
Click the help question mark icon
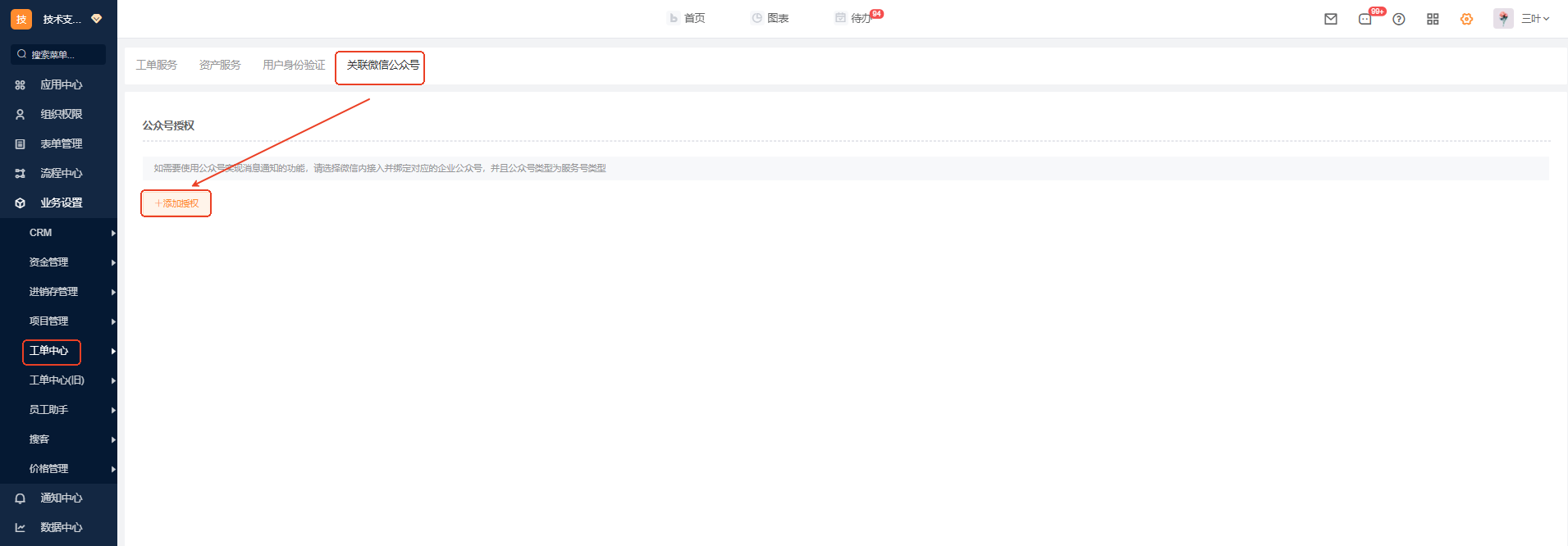click(x=1399, y=19)
